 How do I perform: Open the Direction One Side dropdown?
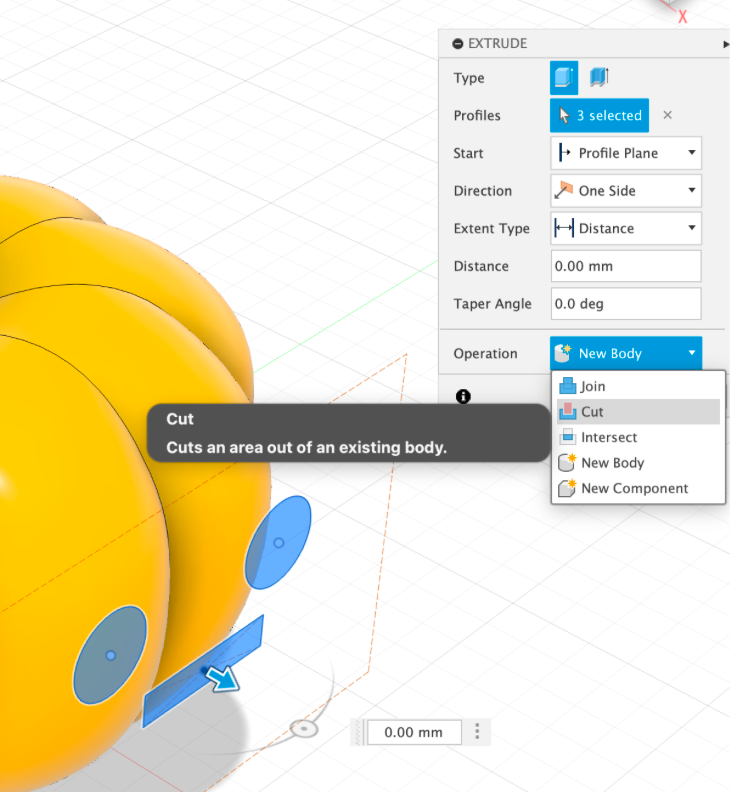[626, 191]
